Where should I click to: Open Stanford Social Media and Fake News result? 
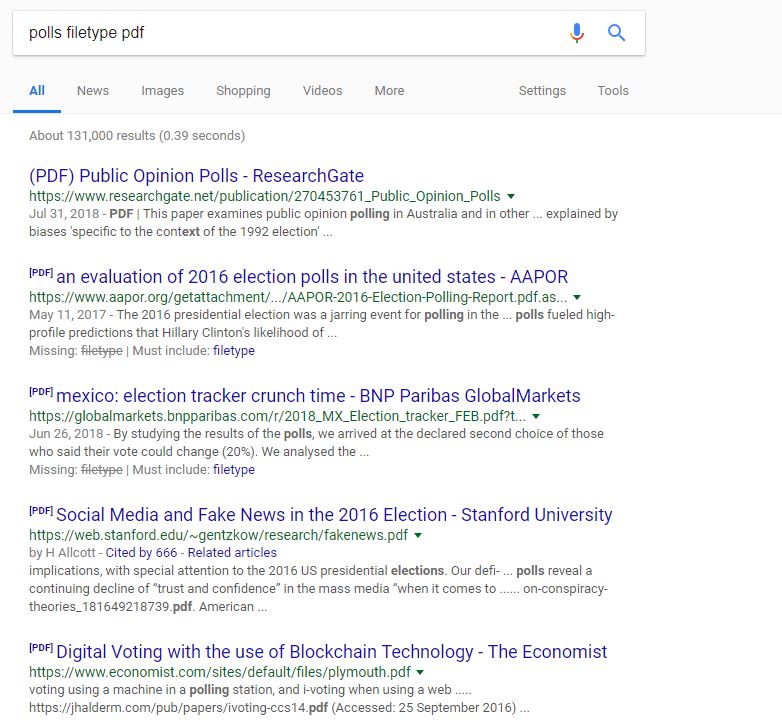pos(333,515)
